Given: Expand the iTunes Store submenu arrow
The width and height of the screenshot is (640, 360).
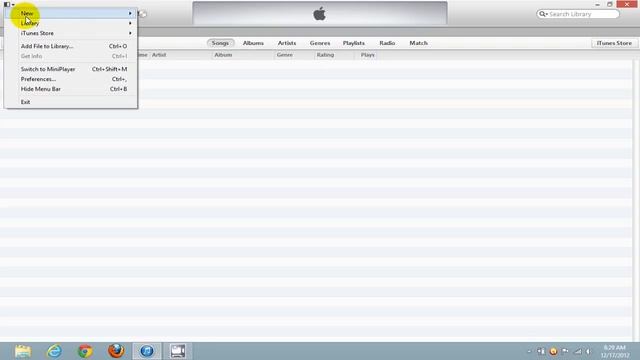Looking at the screenshot, I should 130,33.
